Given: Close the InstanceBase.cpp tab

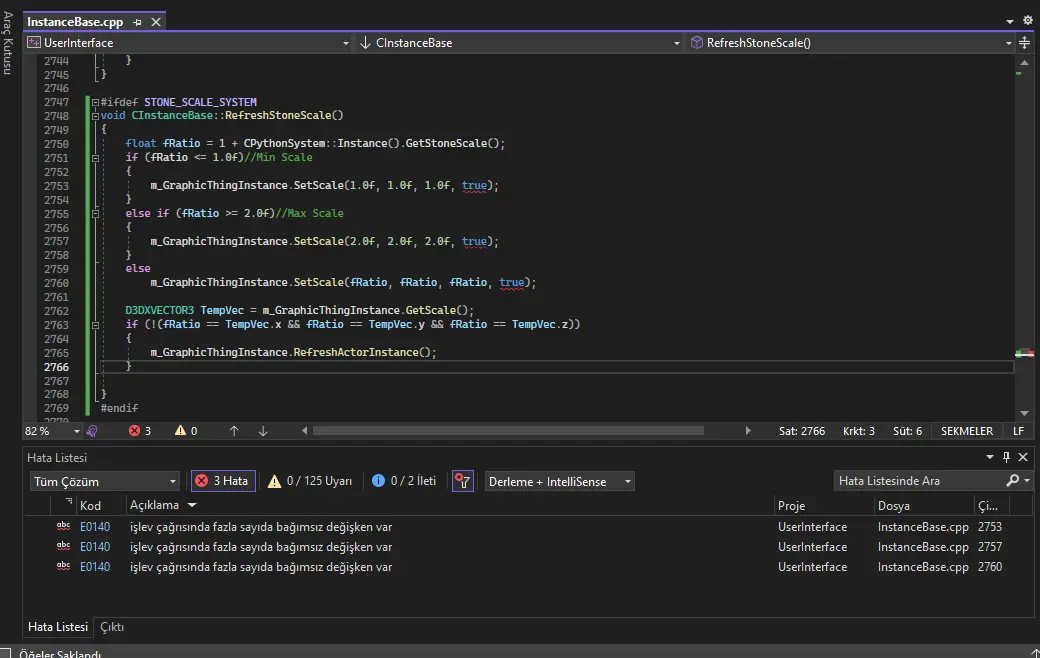Looking at the screenshot, I should 156,22.
